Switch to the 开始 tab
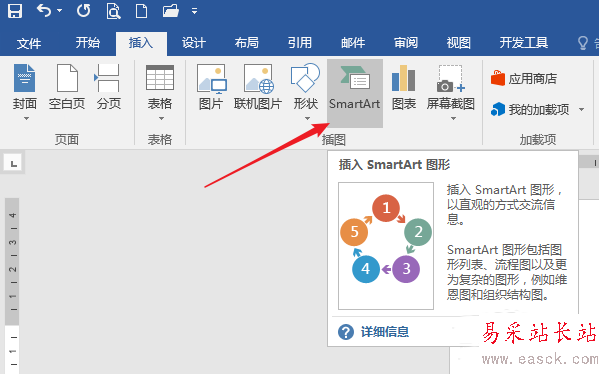Viewport: 599px width, 374px height. pyautogui.click(x=87, y=43)
